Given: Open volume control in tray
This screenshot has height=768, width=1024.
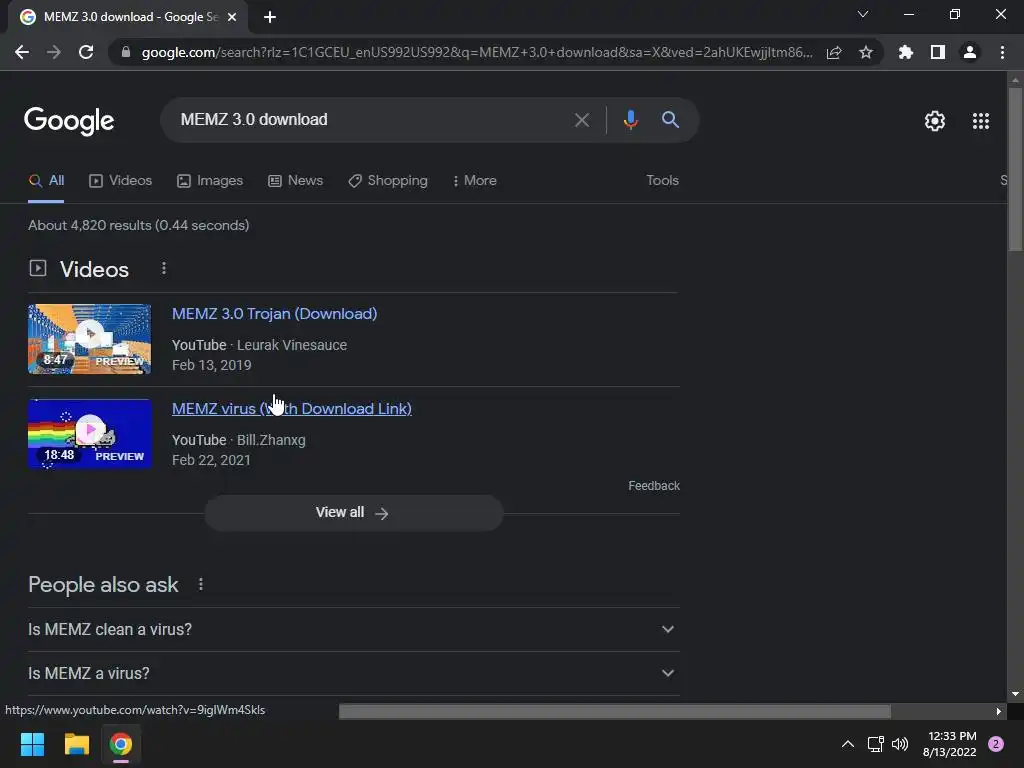Looking at the screenshot, I should tap(900, 744).
